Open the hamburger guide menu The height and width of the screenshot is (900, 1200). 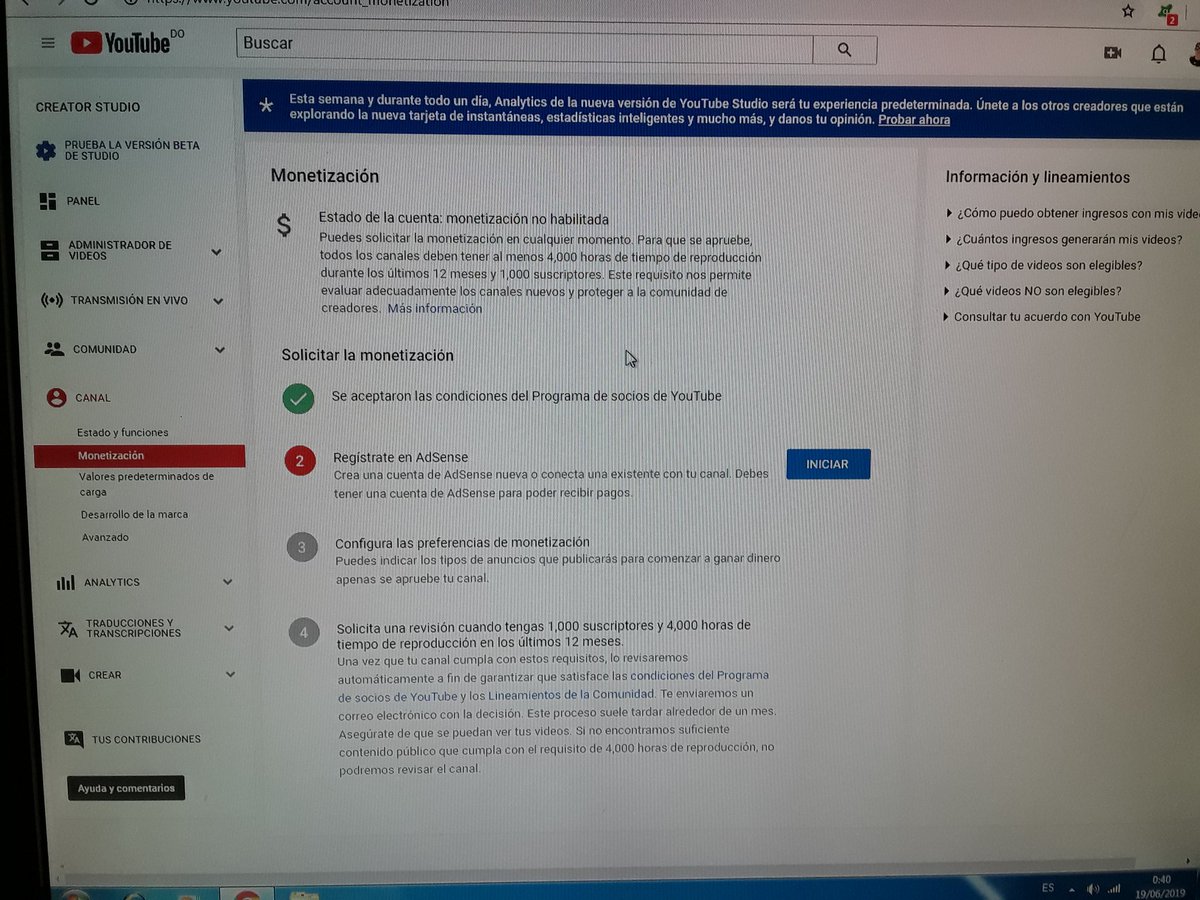coord(47,43)
